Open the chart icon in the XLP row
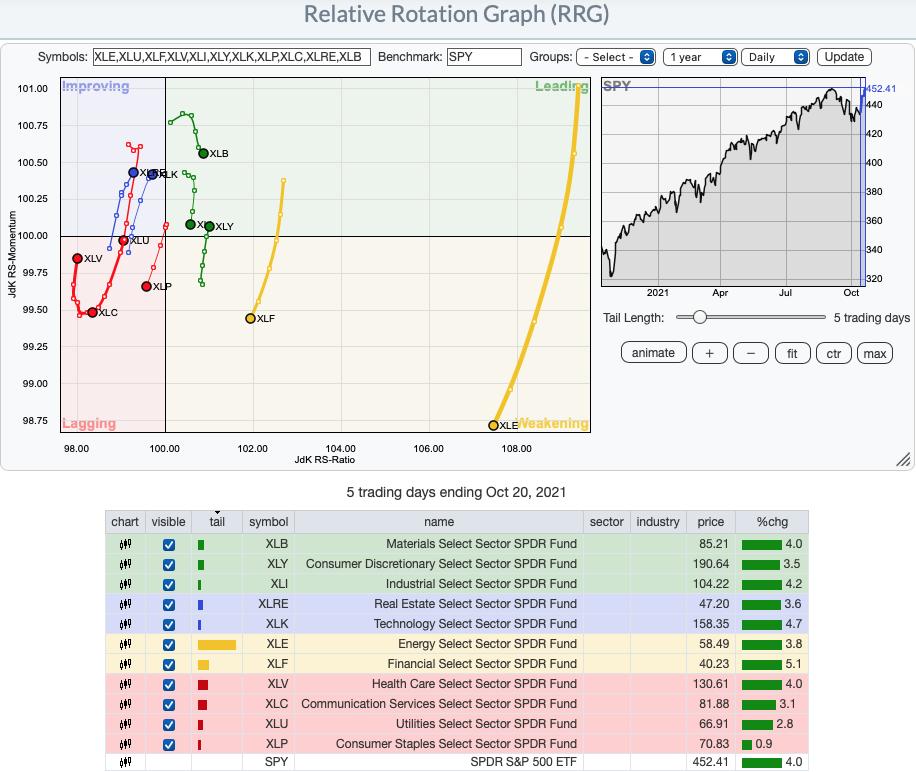The width and height of the screenshot is (916, 772). 125,744
